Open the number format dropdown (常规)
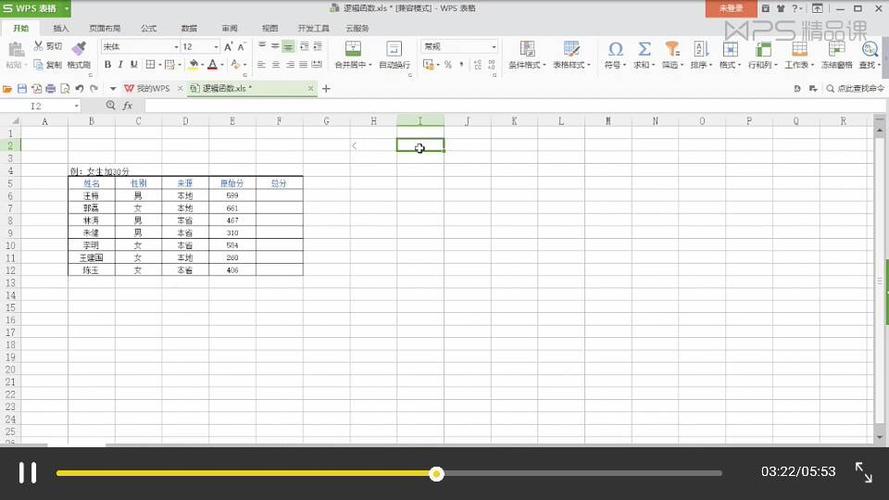This screenshot has height=500, width=889. 494,46
